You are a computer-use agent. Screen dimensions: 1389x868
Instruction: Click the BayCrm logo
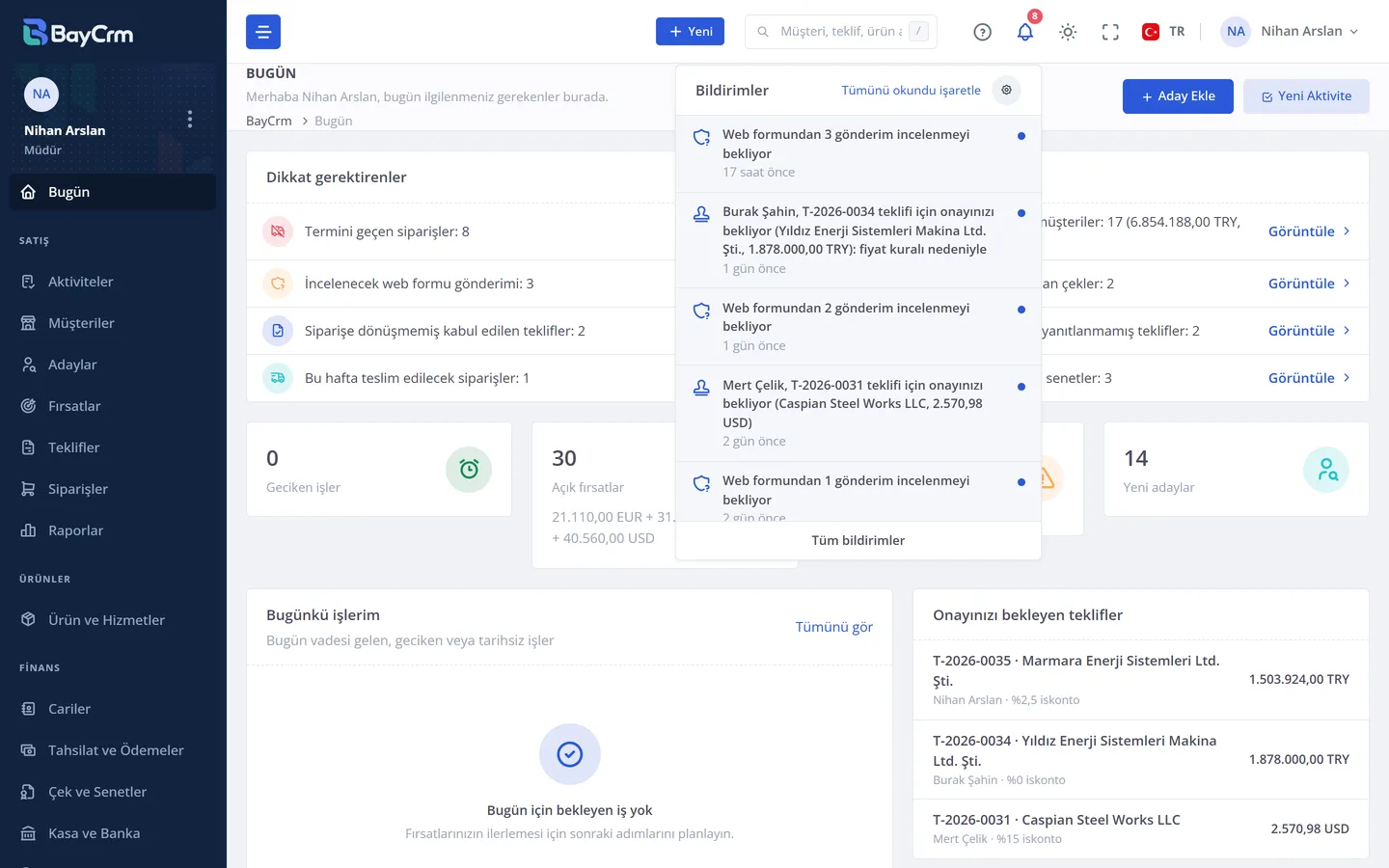coord(78,33)
